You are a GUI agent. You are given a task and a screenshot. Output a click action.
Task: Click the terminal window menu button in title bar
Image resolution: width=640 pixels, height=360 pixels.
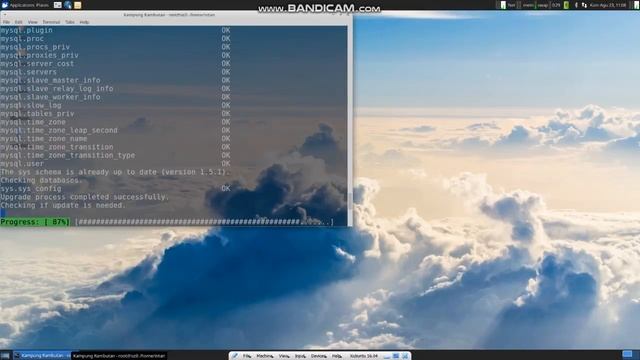pos(4,15)
